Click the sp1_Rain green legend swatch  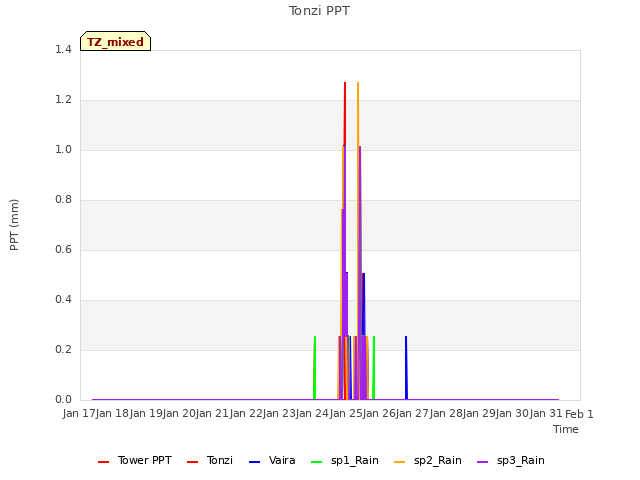tap(316, 462)
